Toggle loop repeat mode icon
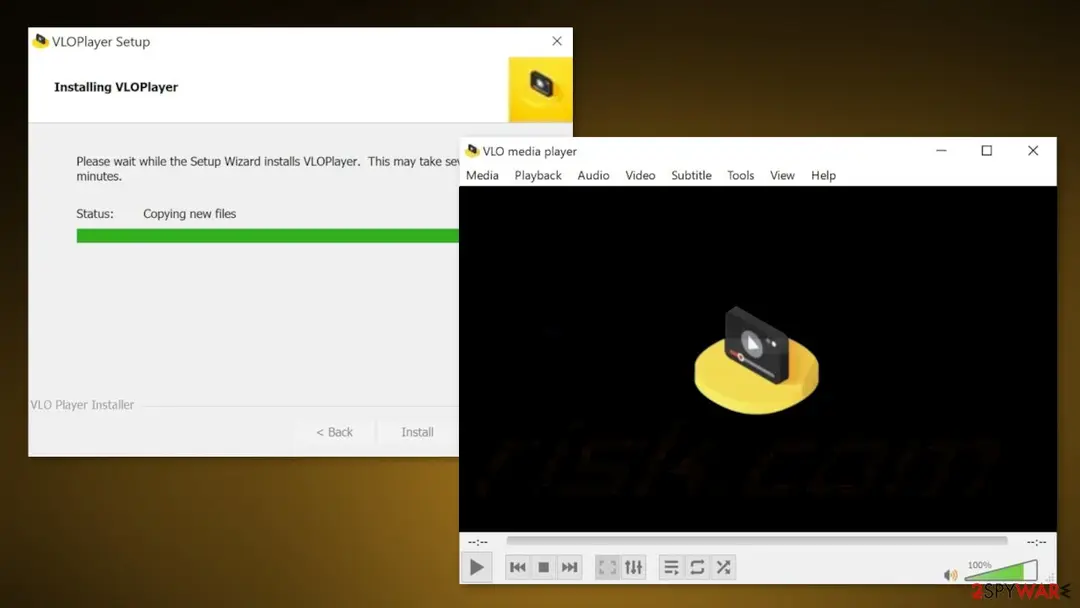1080x608 pixels. (x=697, y=567)
